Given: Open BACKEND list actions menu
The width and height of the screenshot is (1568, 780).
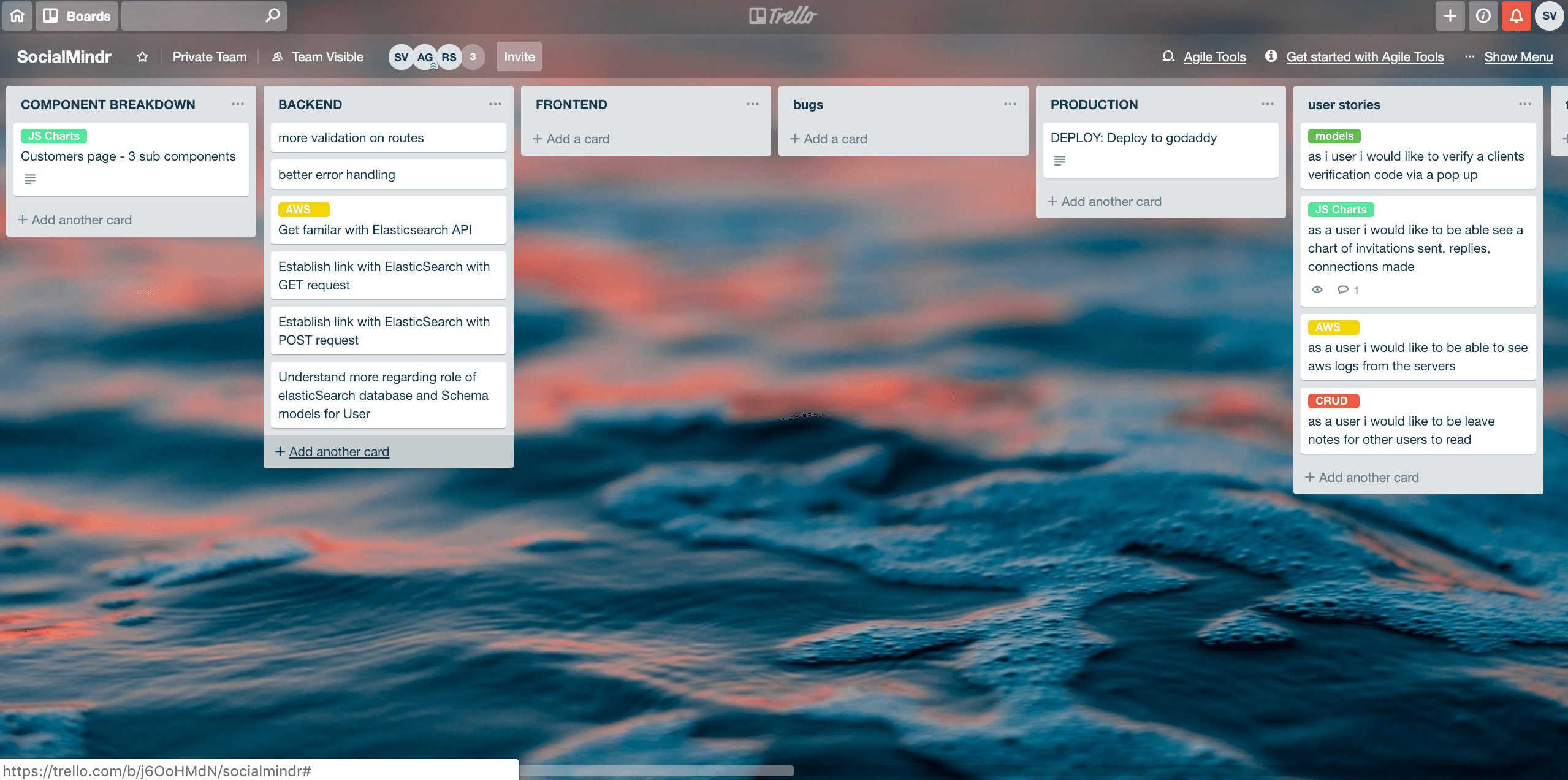Looking at the screenshot, I should (x=495, y=104).
